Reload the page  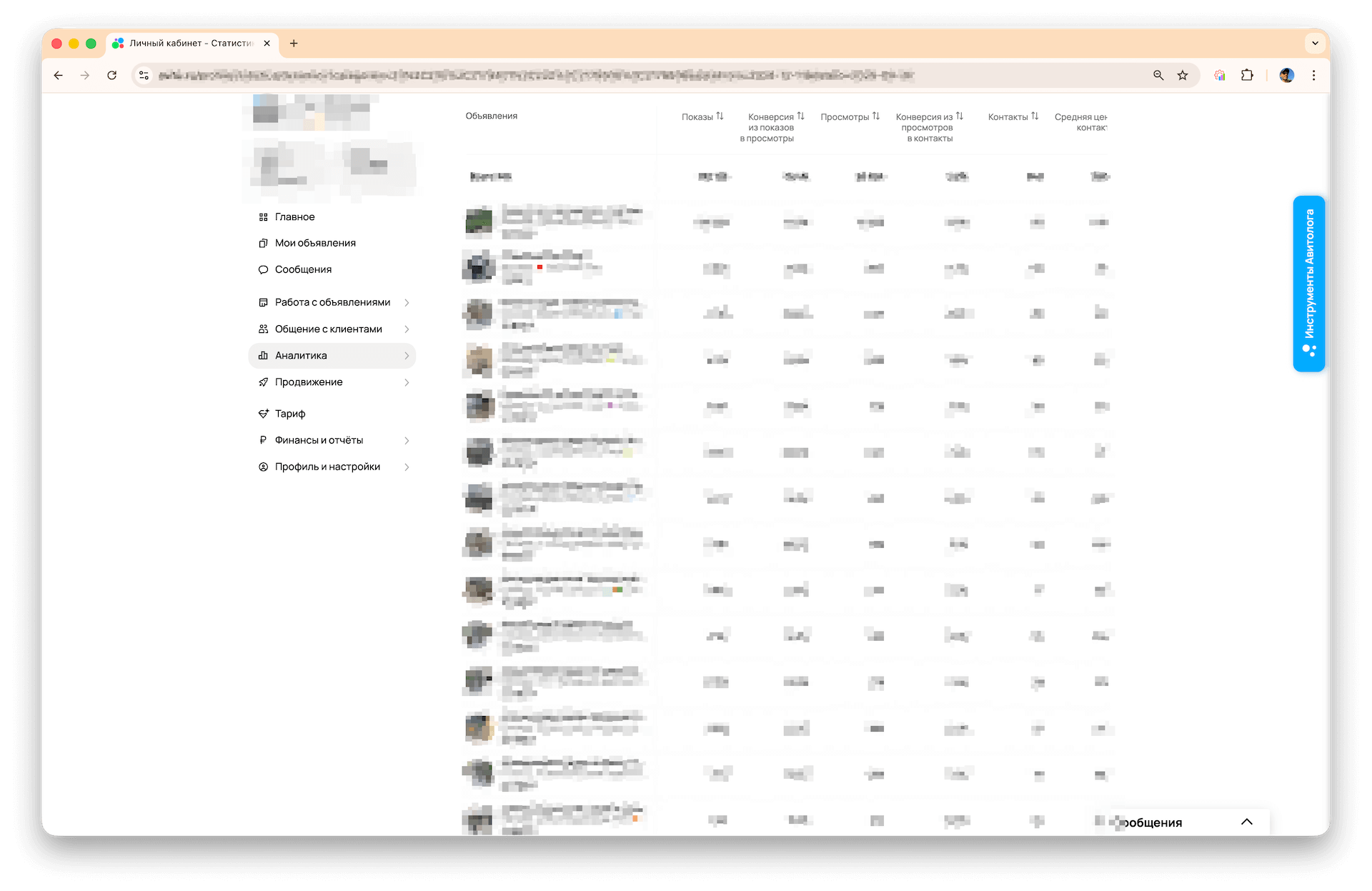tap(112, 75)
